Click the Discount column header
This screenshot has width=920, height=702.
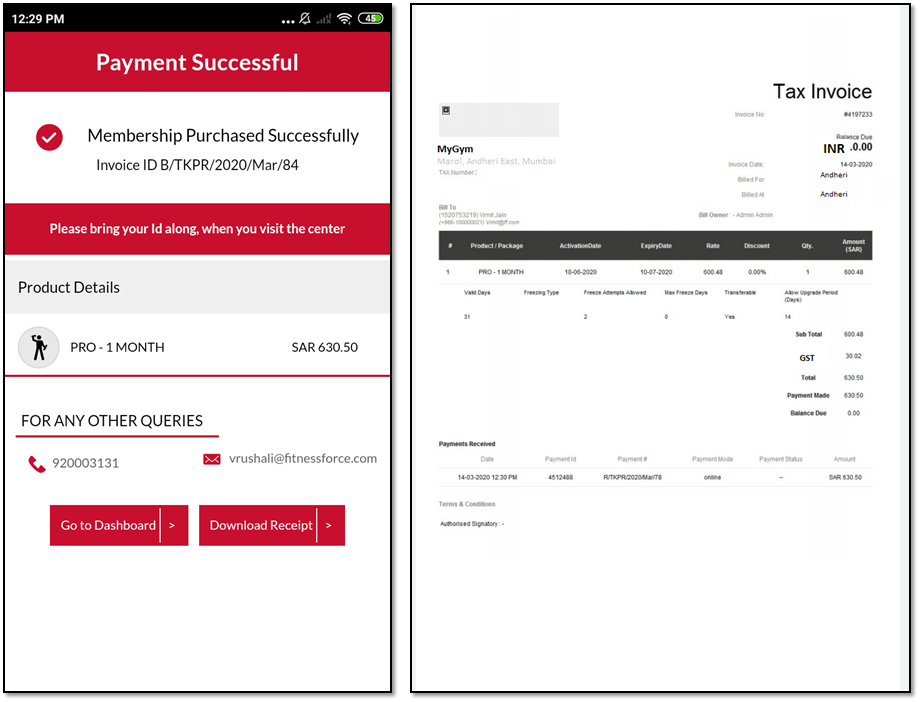pyautogui.click(x=757, y=246)
